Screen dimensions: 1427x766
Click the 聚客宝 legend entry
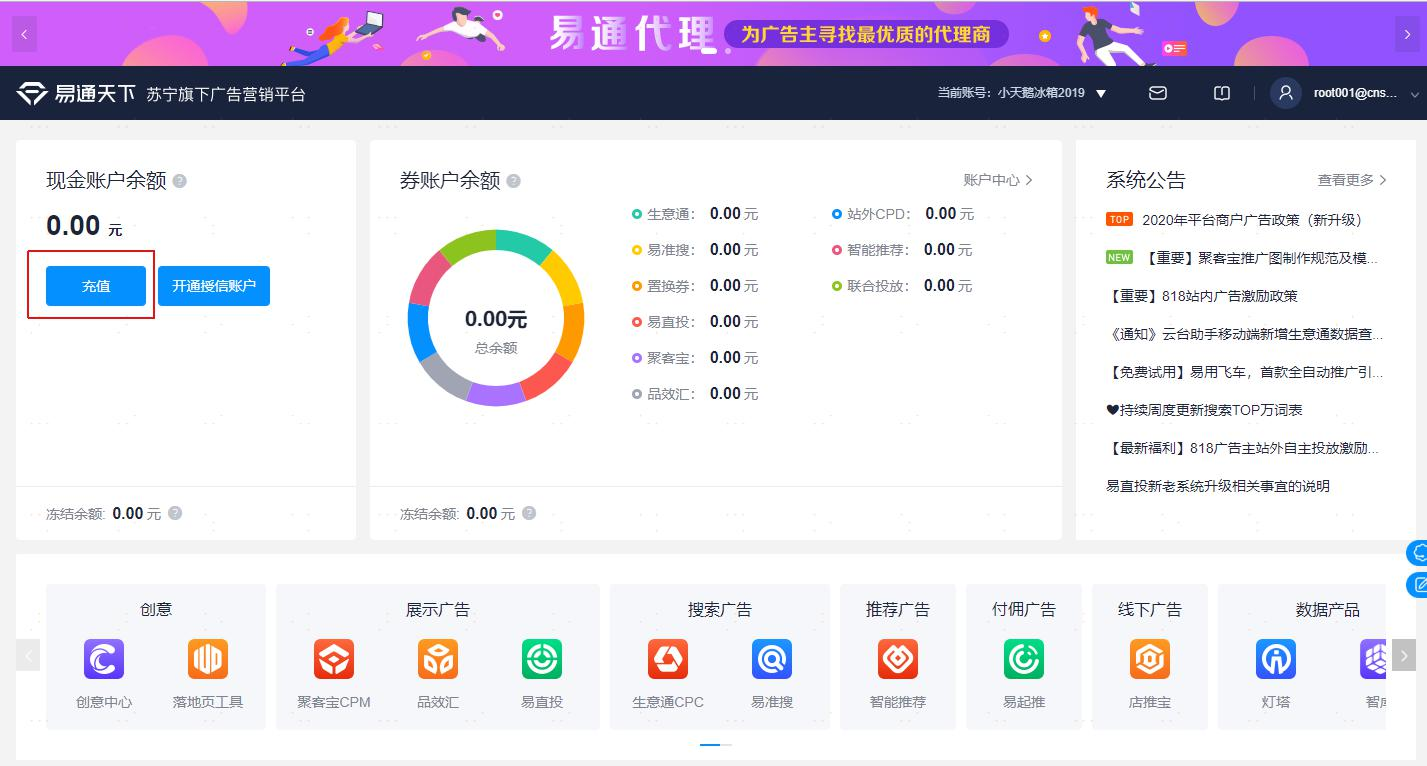pyautogui.click(x=695, y=358)
